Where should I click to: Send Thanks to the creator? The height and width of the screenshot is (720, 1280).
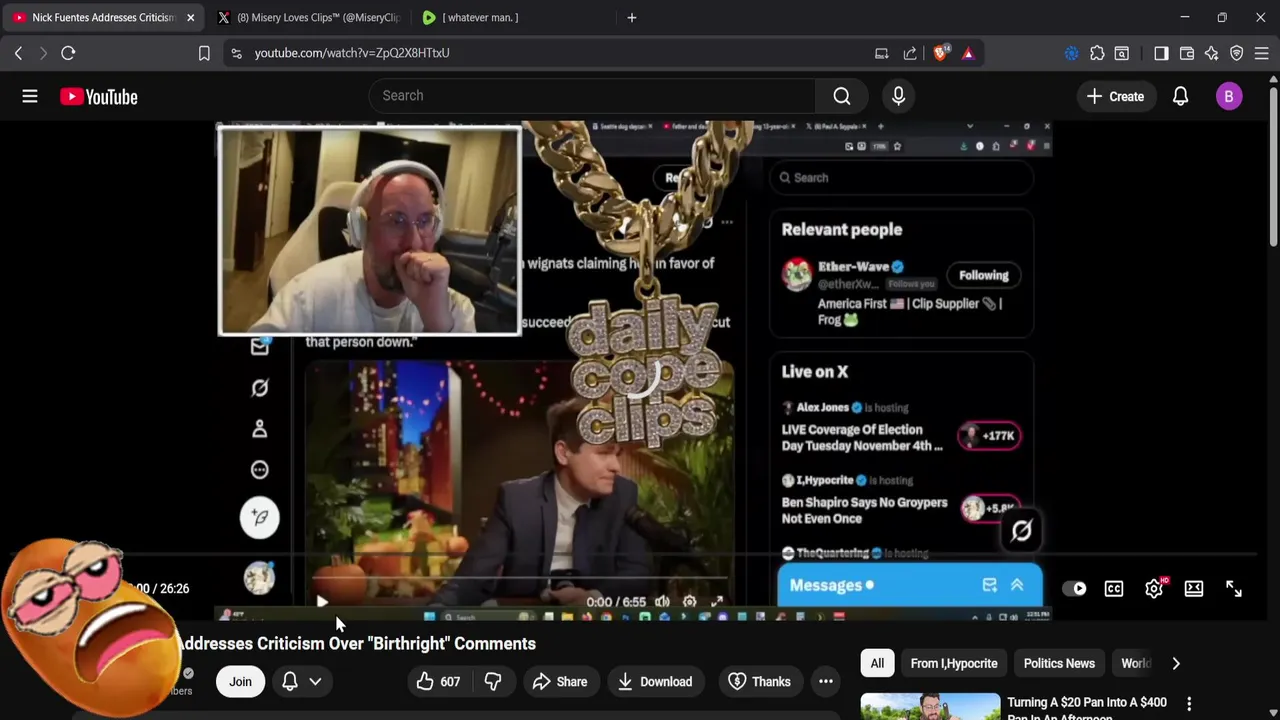pos(760,682)
